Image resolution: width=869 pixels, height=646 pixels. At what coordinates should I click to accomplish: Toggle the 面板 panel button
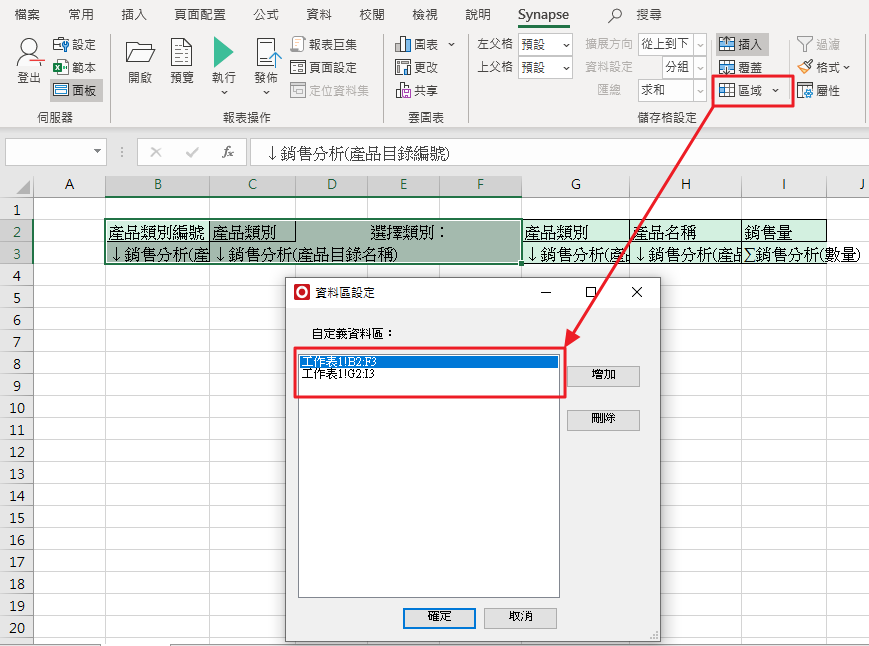click(x=76, y=90)
